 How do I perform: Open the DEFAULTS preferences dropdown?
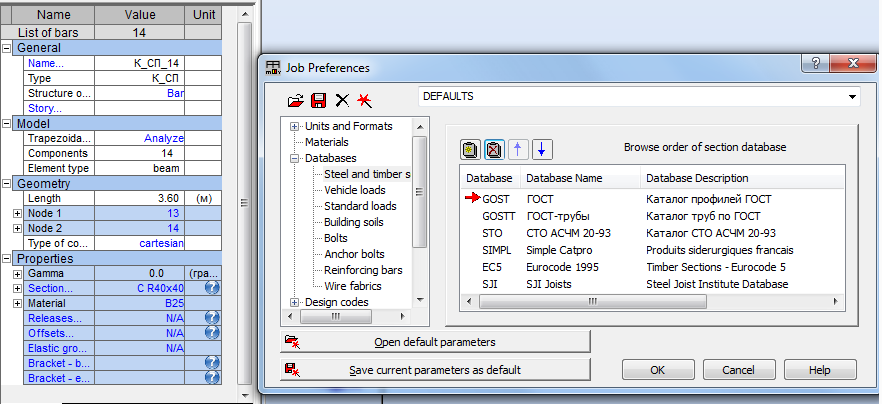[x=851, y=97]
